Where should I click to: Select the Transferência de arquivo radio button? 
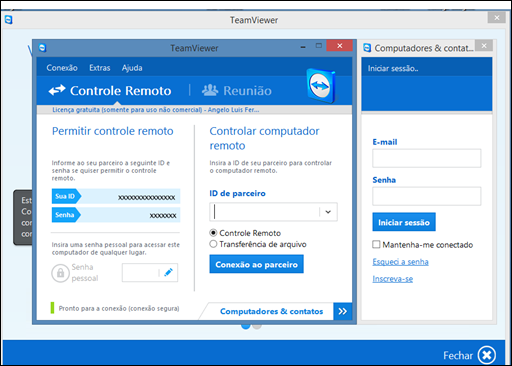213,244
